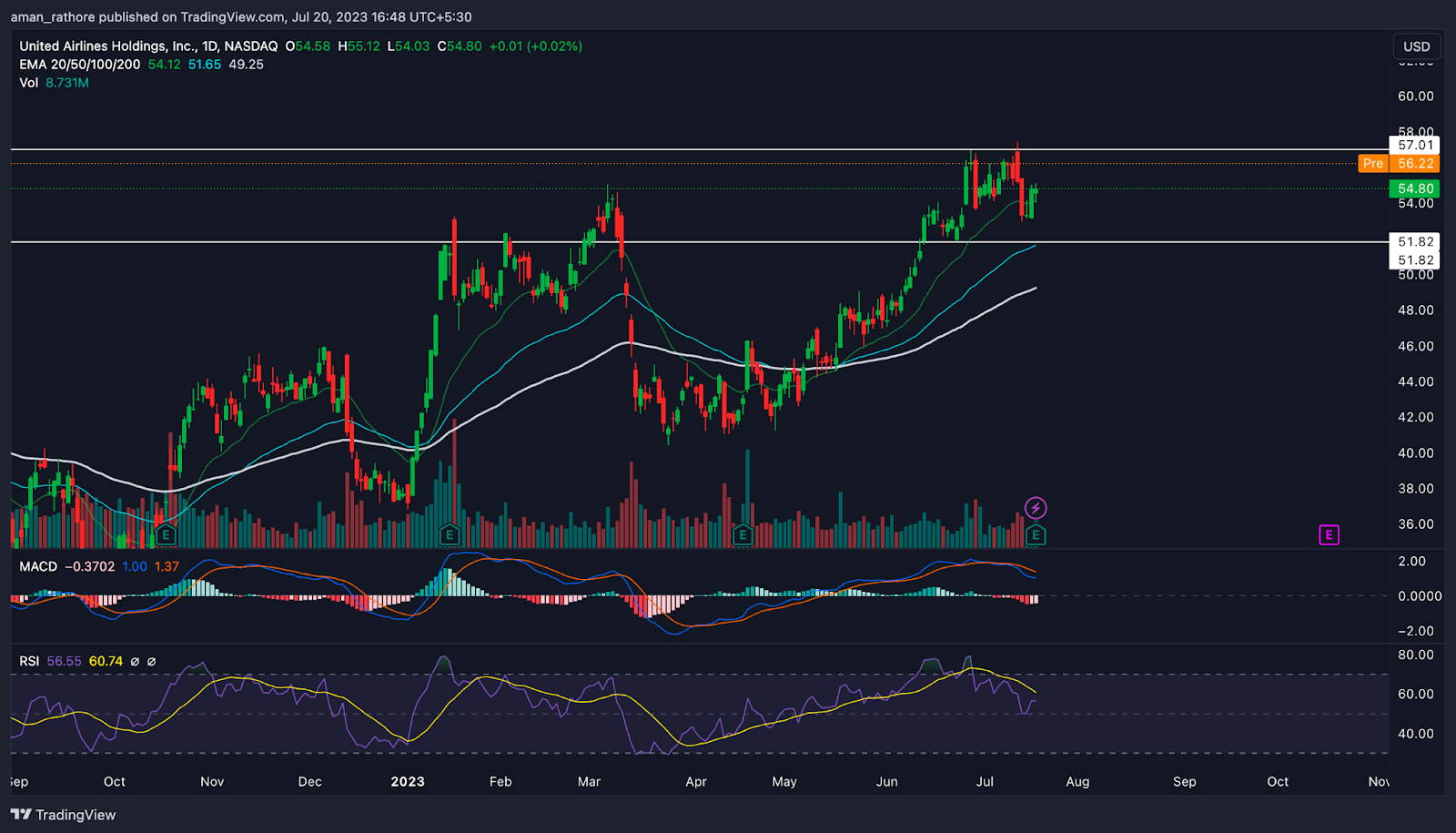Screen dimensions: 1456x833
Task: Click the closing price C54.80 in header
Action: tap(460, 46)
